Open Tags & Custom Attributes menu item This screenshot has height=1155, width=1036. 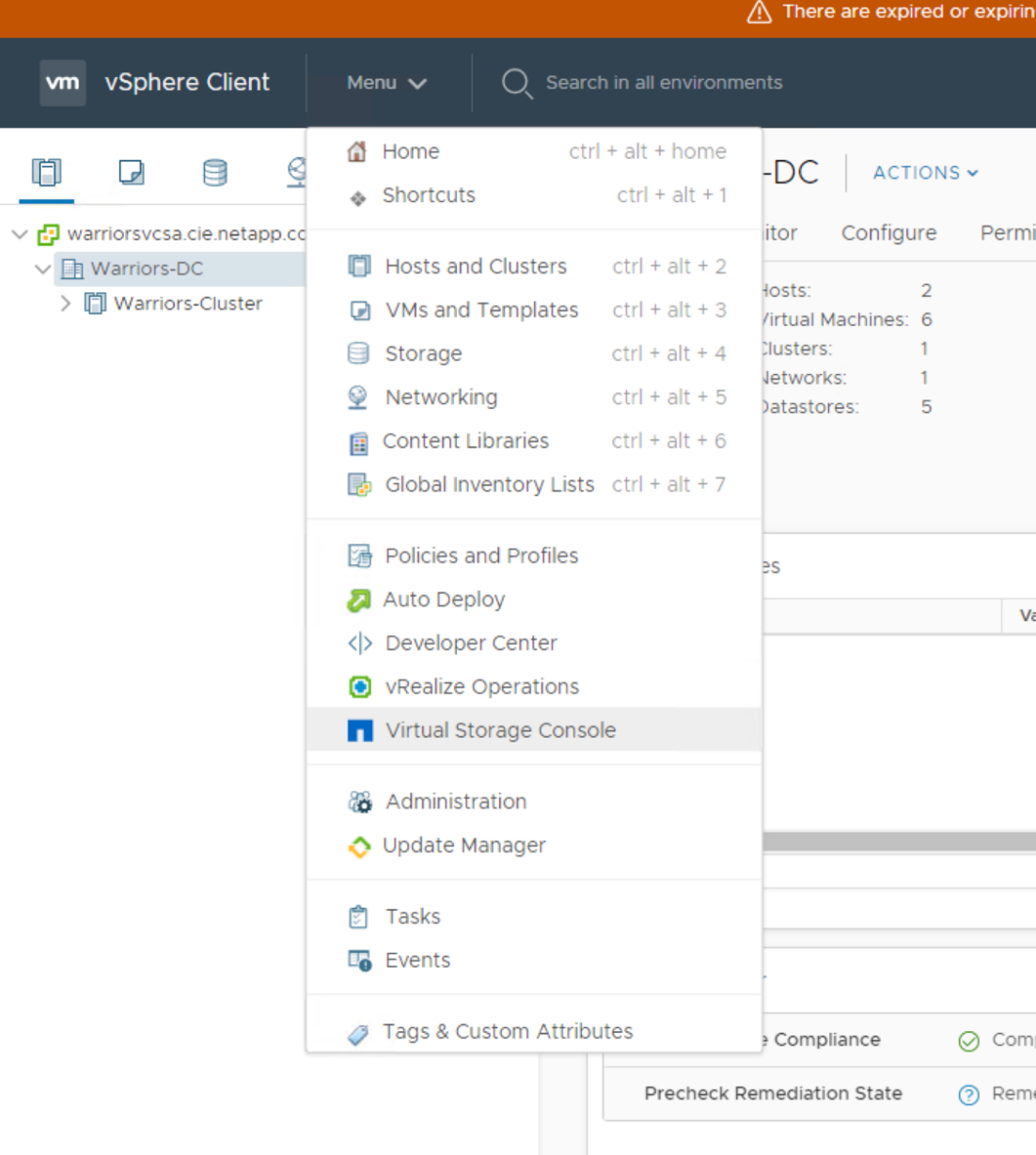point(508,1031)
